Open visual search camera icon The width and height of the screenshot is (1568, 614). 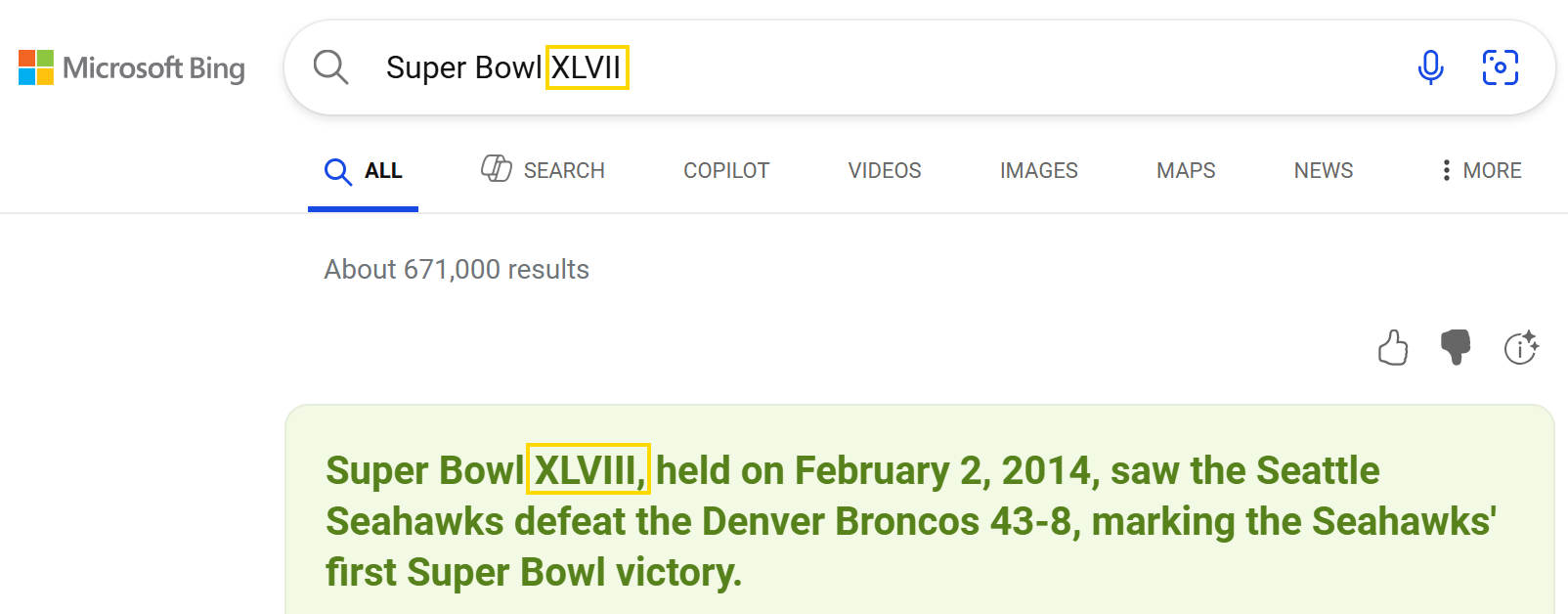[x=1500, y=67]
